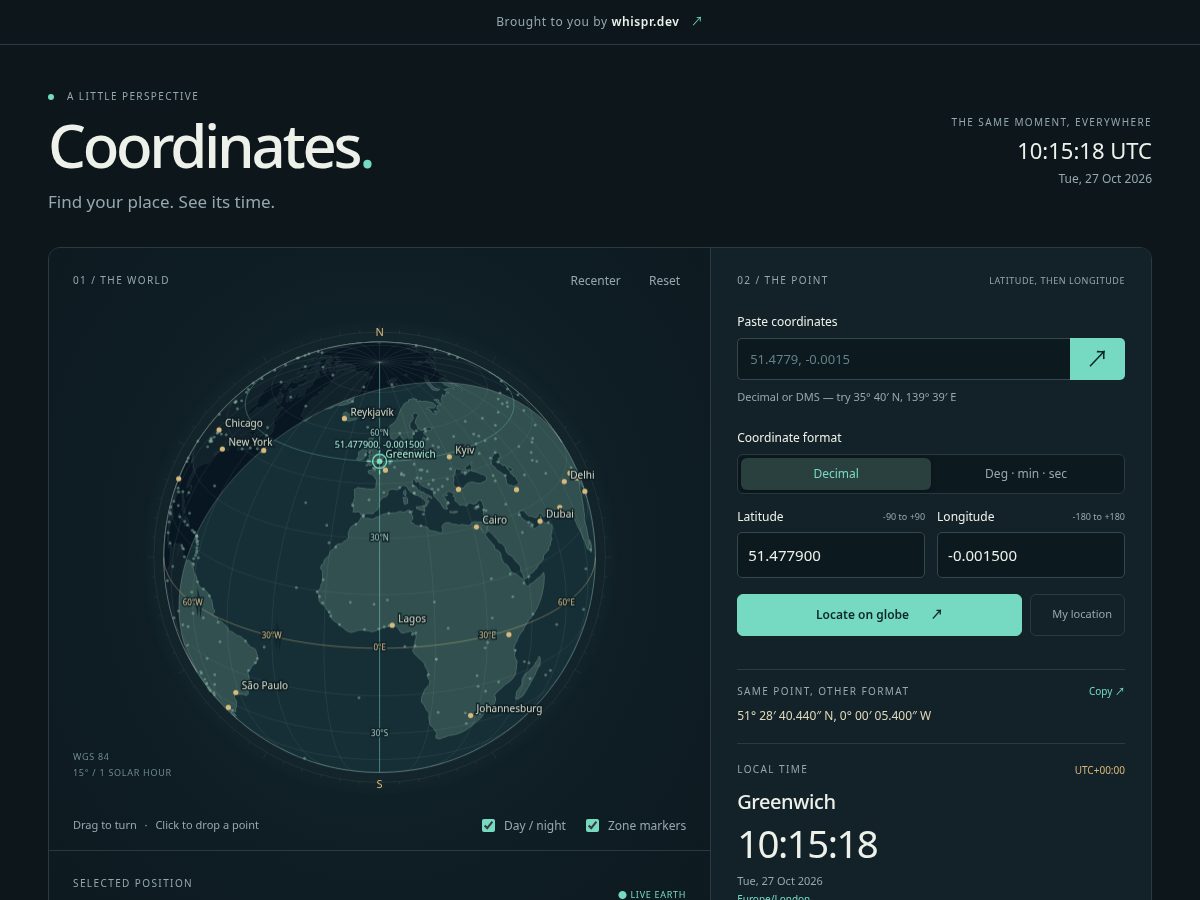1200x900 pixels.
Task: Submit pasted coordinates with arrow button
Action: point(1097,359)
